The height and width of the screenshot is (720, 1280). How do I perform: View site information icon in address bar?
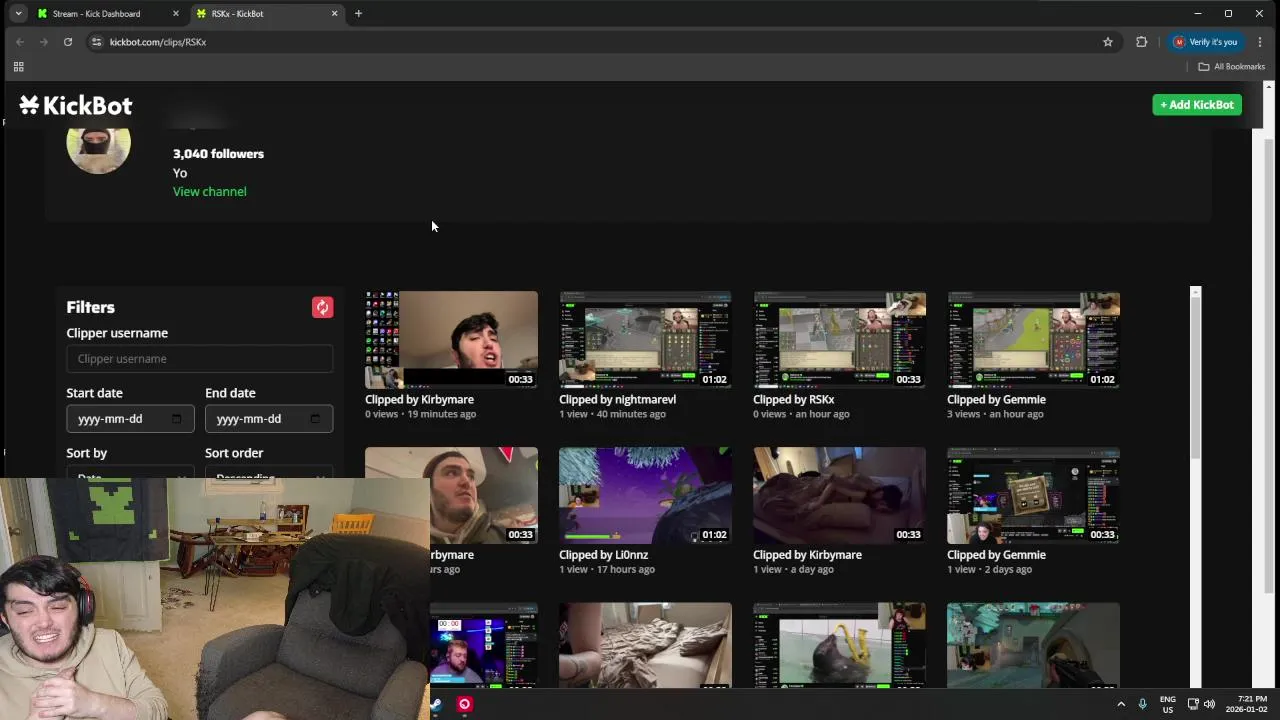(96, 42)
